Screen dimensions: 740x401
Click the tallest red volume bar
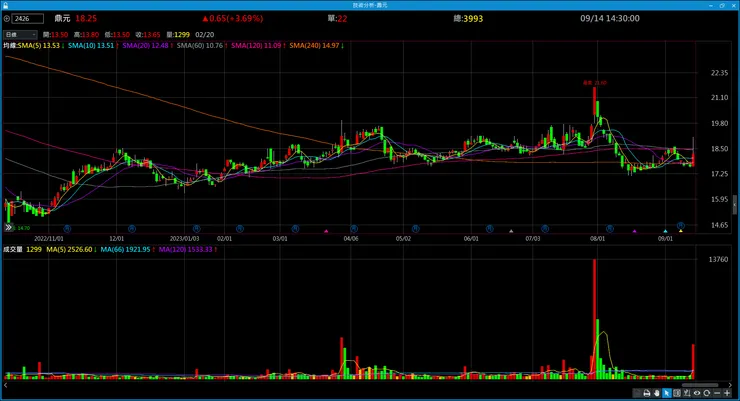(x=595, y=319)
